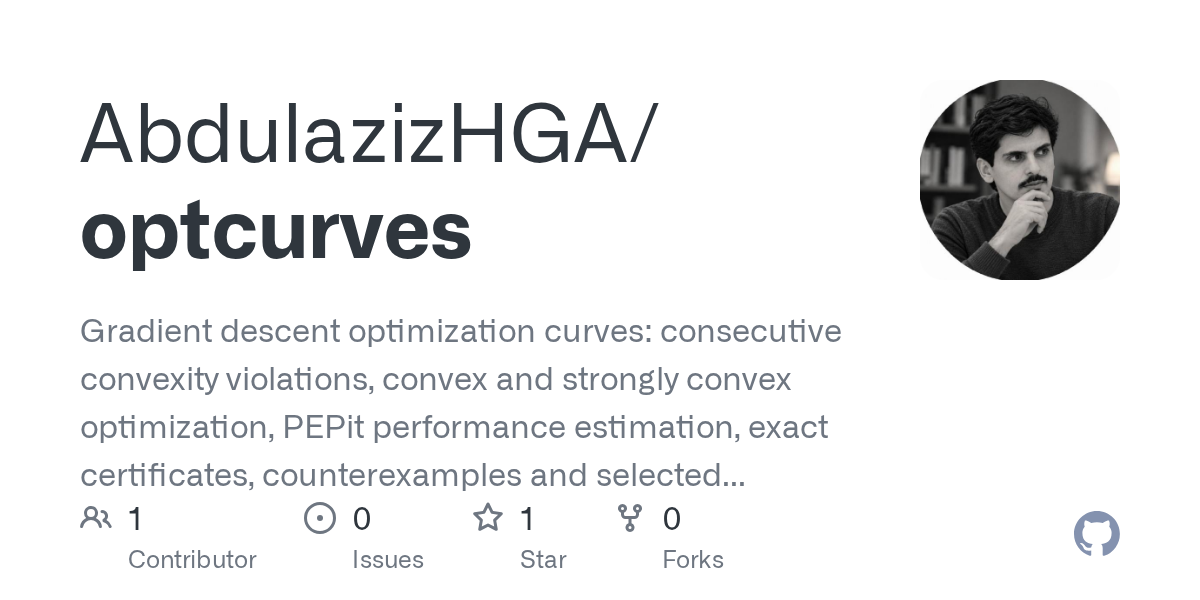The width and height of the screenshot is (1200, 600).
Task: Click the "certificates, counterexamples and selected" line
Action: 412,475
